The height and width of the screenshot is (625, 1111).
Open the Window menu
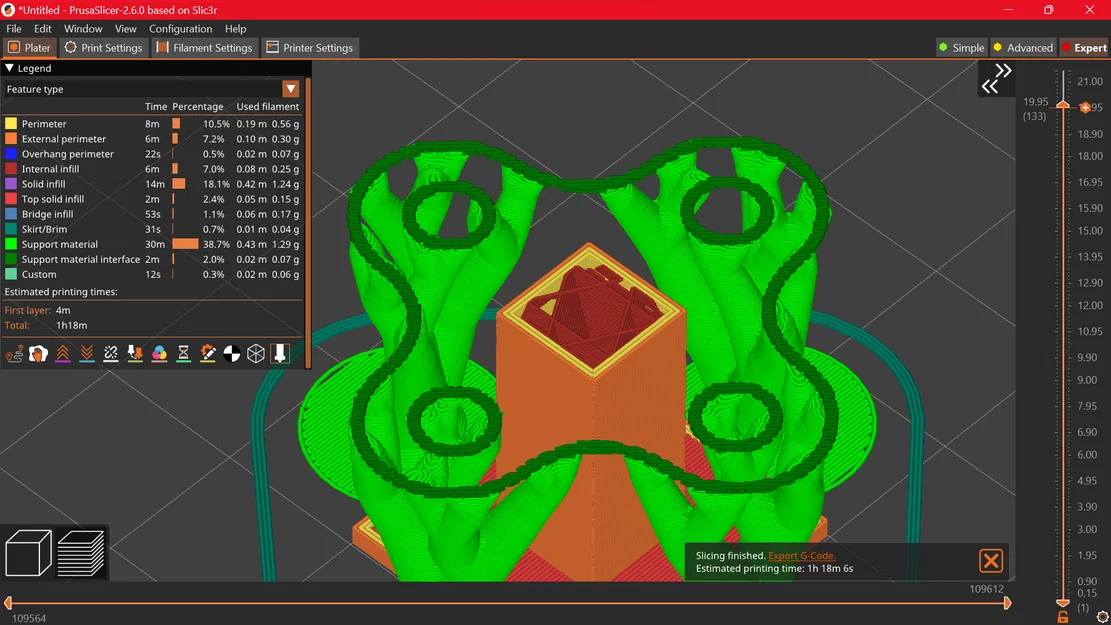(x=83, y=29)
